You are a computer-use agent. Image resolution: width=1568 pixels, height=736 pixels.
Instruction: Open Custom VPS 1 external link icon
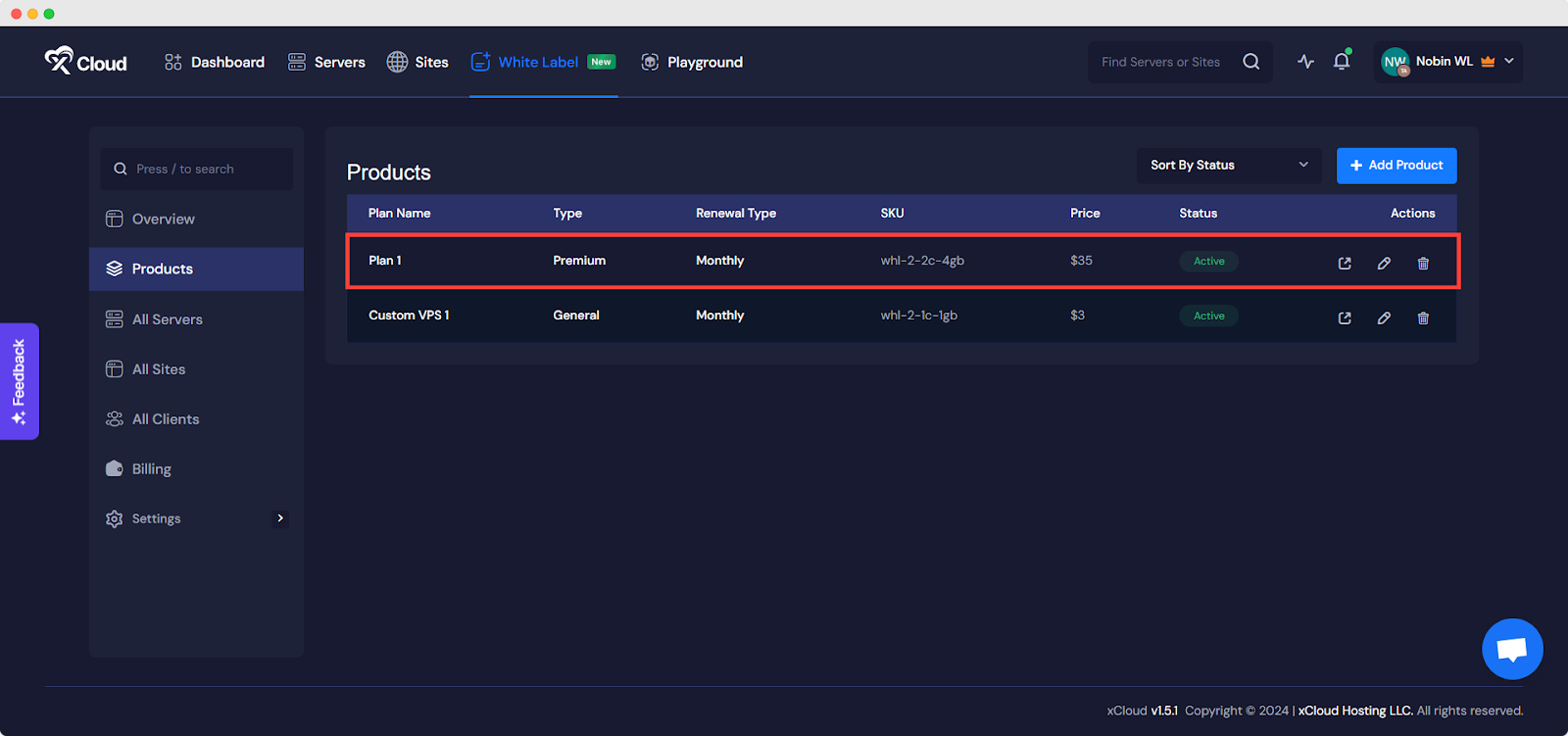tap(1345, 318)
